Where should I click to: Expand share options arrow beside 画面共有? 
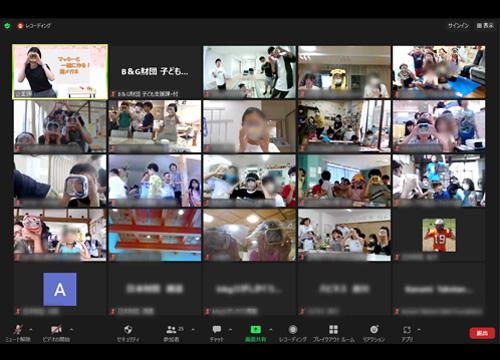[x=271, y=330]
